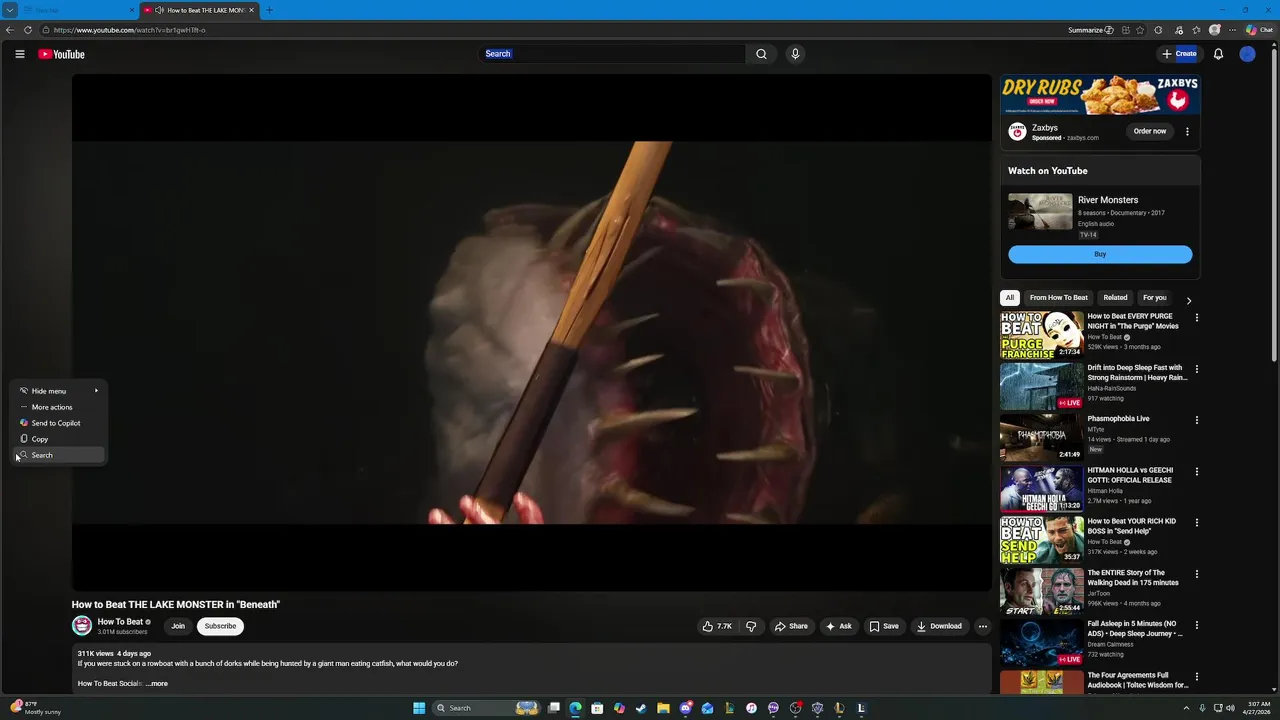Go back in the browser
The width and height of the screenshot is (1280, 720).
tap(10, 30)
